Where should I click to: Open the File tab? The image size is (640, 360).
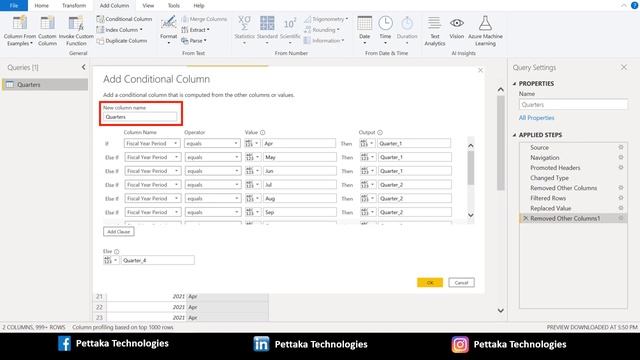[x=14, y=6]
